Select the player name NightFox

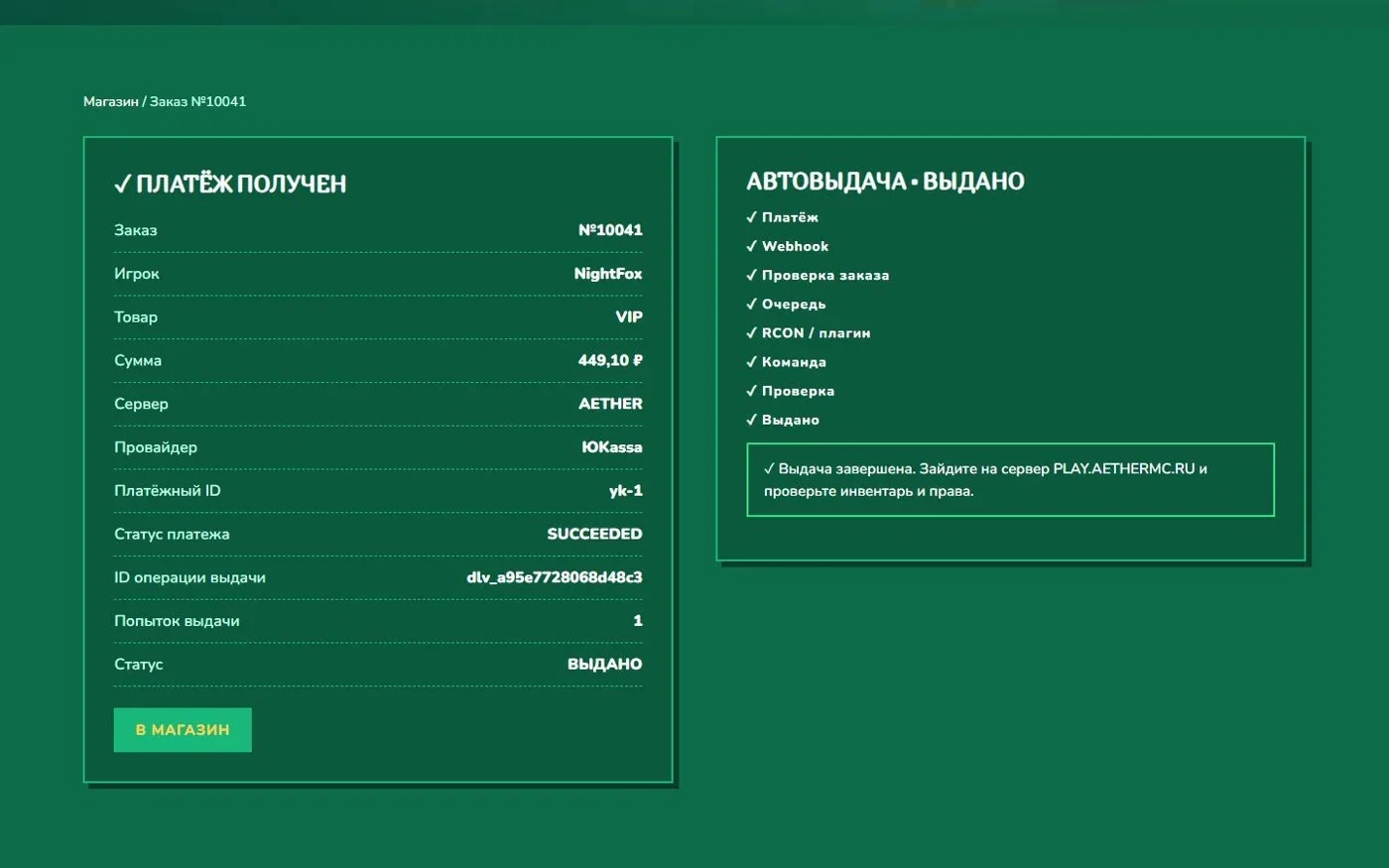(608, 274)
